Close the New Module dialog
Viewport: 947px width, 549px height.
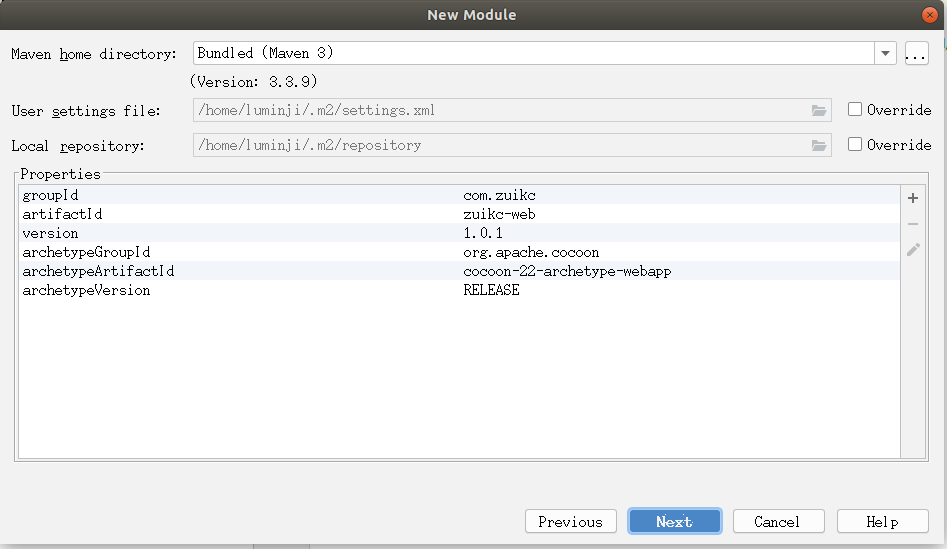click(x=931, y=14)
